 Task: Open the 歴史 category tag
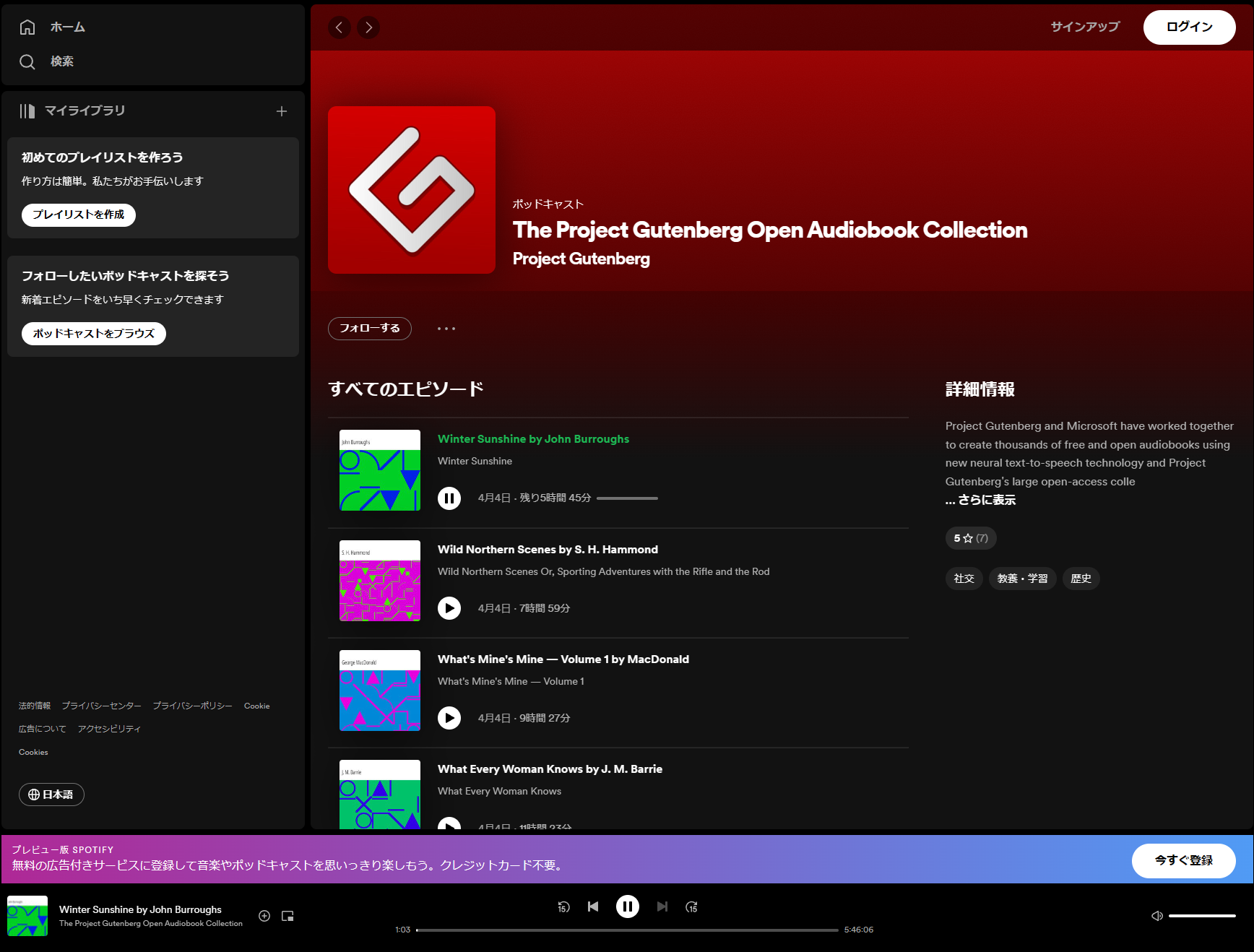click(1081, 579)
